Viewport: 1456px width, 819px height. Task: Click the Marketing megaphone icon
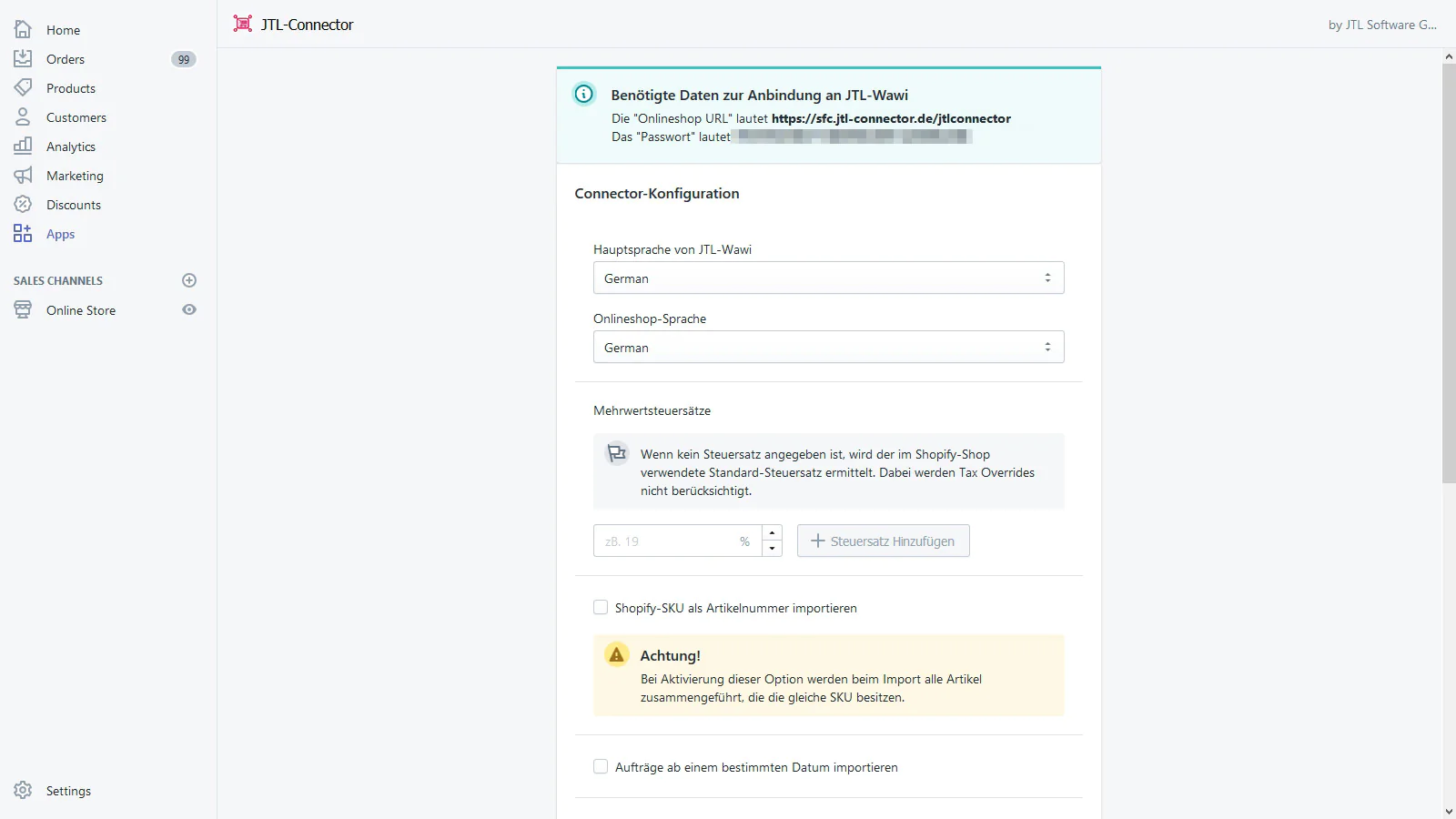pyautogui.click(x=23, y=176)
